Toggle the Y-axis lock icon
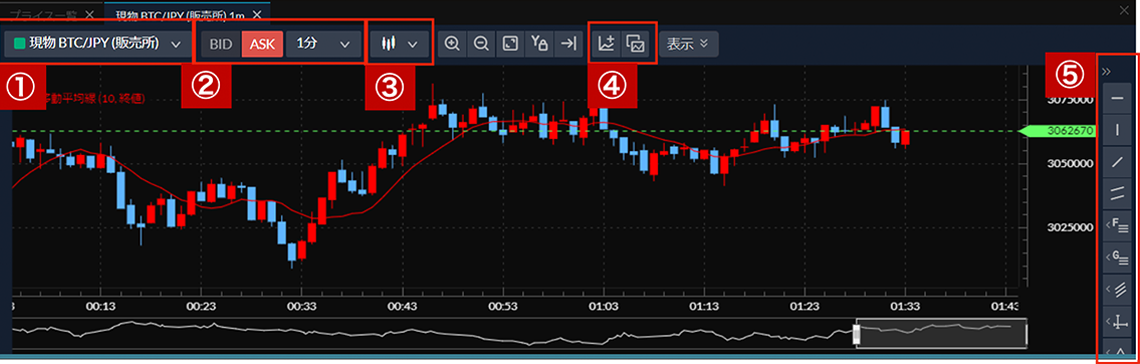Image resolution: width=1140 pixels, height=364 pixels. 539,44
